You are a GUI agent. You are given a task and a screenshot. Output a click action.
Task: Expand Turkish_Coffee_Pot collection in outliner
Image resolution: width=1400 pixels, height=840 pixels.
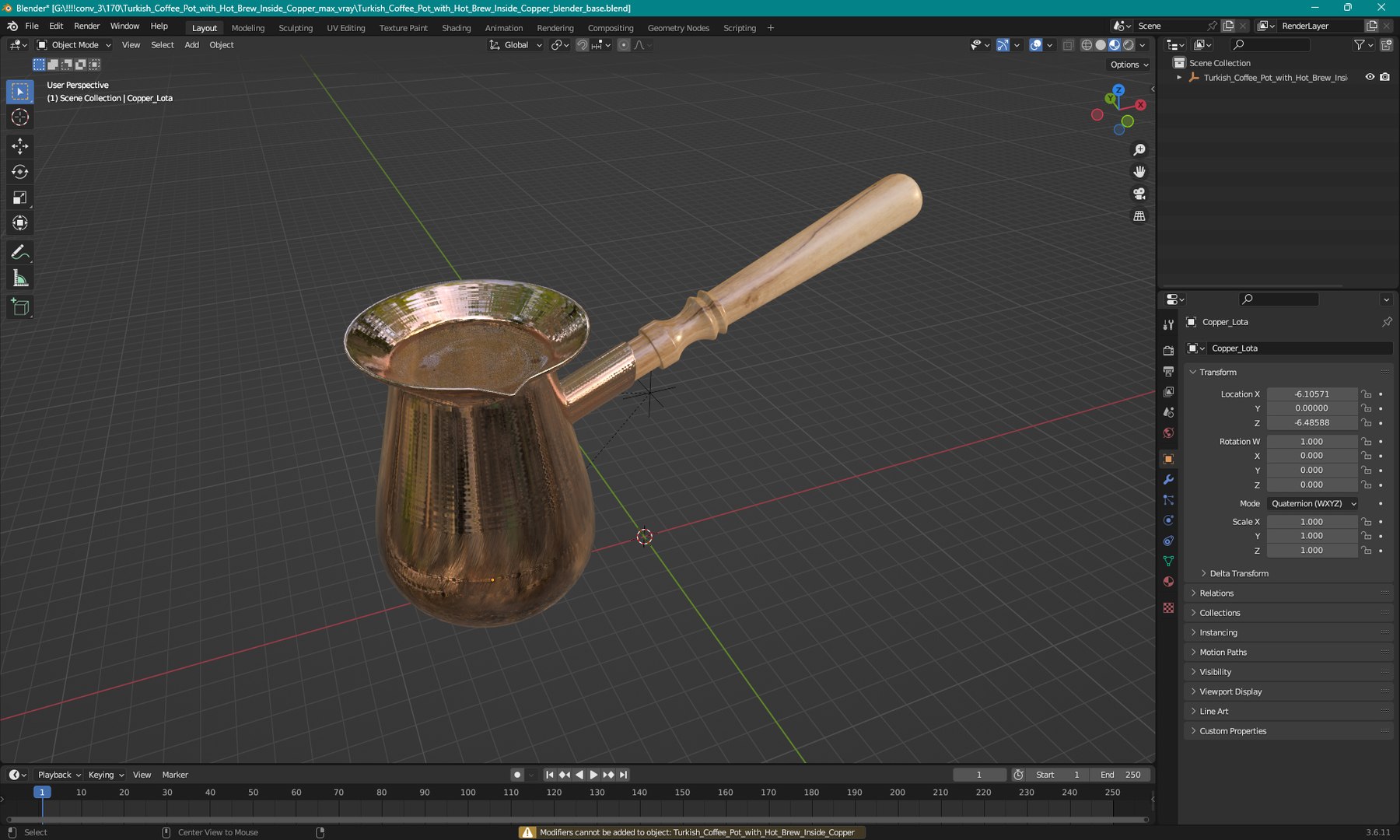pos(1179,77)
